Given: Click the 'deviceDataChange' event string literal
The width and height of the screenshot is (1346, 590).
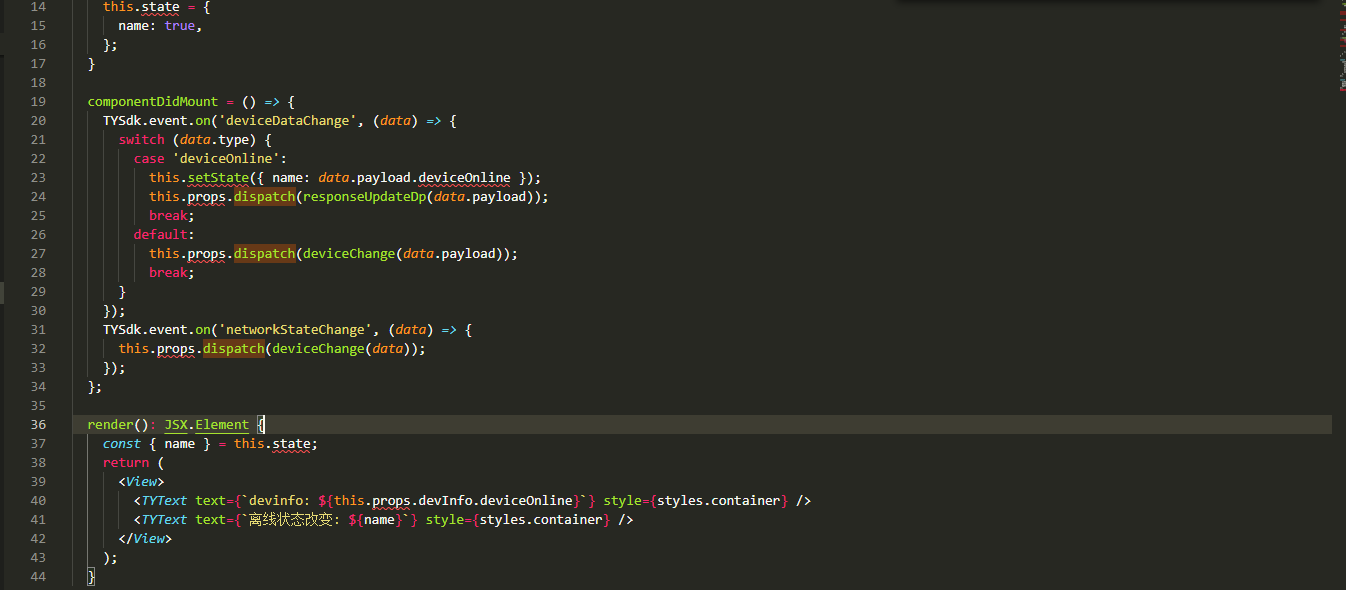Looking at the screenshot, I should pos(287,120).
